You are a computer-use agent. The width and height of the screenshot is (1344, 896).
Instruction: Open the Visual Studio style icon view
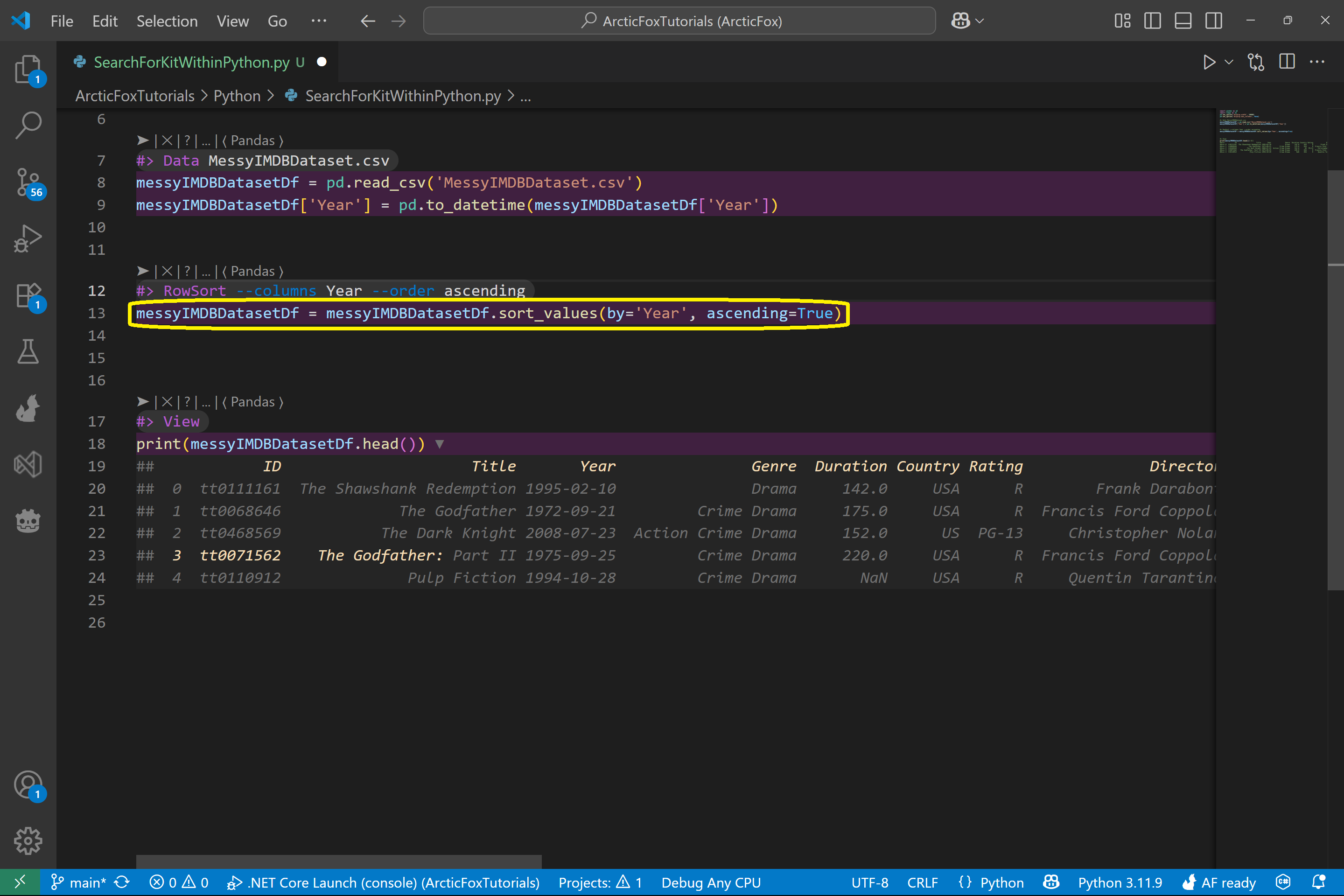[x=28, y=465]
